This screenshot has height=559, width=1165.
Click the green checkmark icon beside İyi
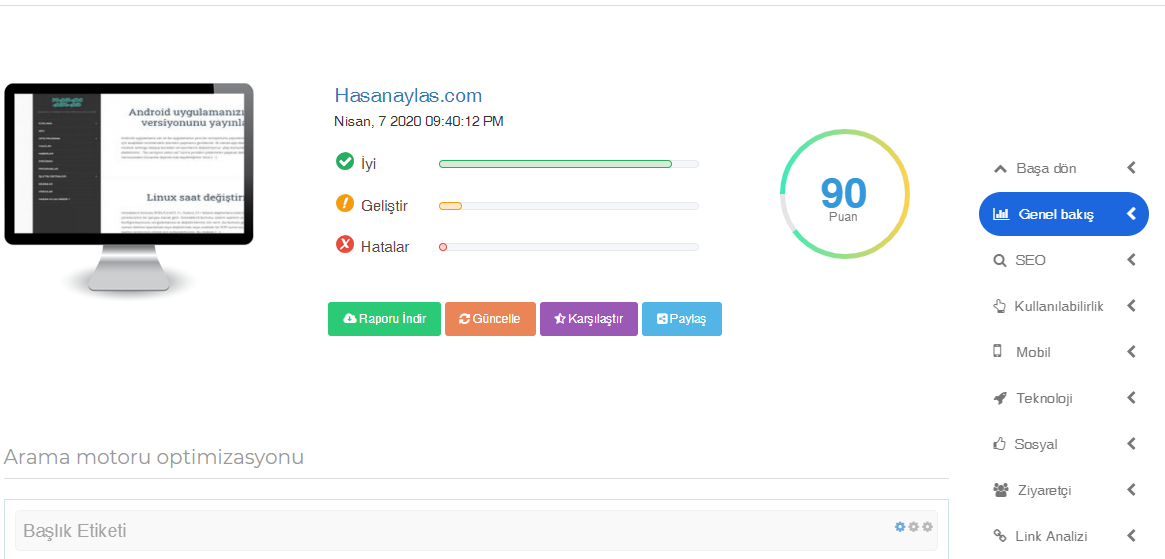(345, 161)
